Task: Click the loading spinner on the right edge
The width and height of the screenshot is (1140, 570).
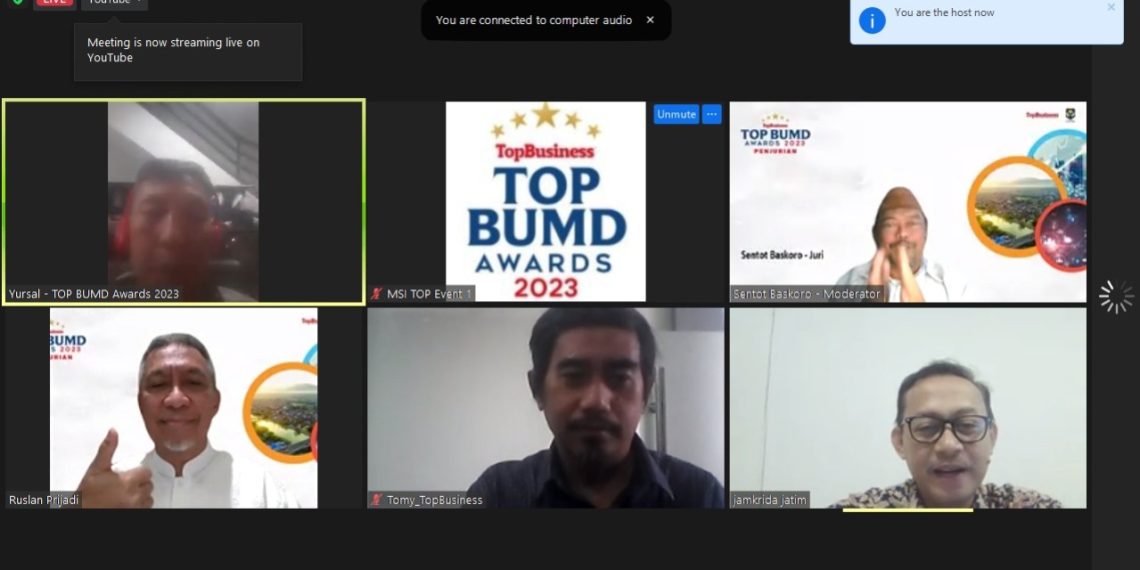Action: (1116, 297)
